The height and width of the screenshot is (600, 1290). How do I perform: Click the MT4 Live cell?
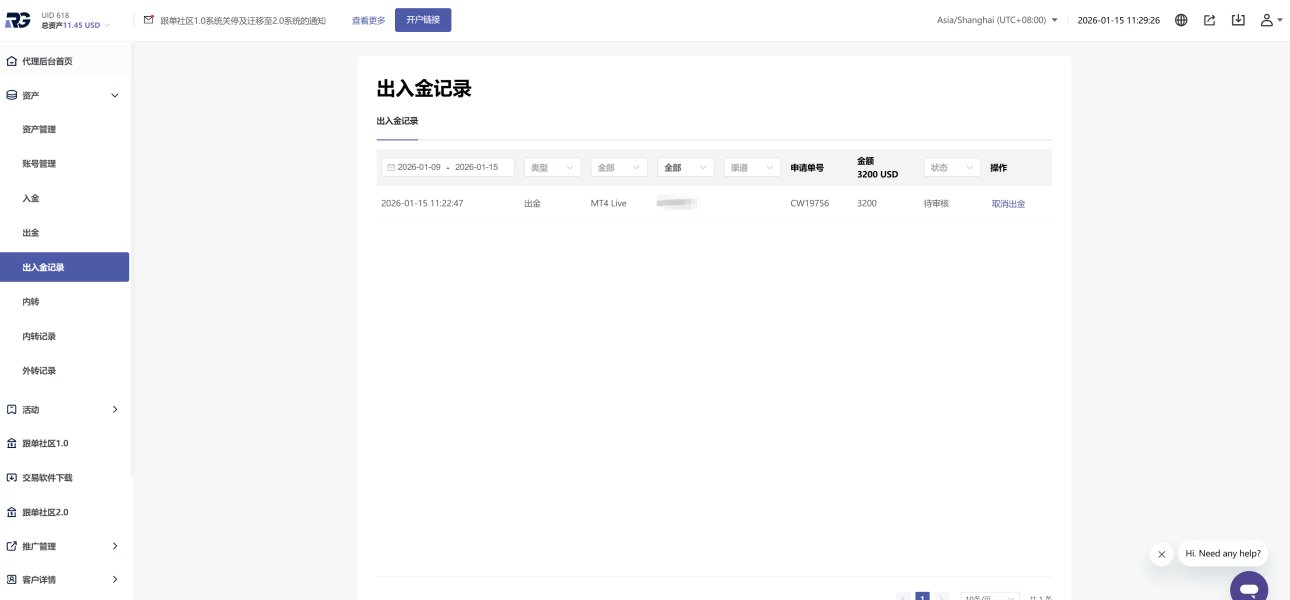[608, 203]
